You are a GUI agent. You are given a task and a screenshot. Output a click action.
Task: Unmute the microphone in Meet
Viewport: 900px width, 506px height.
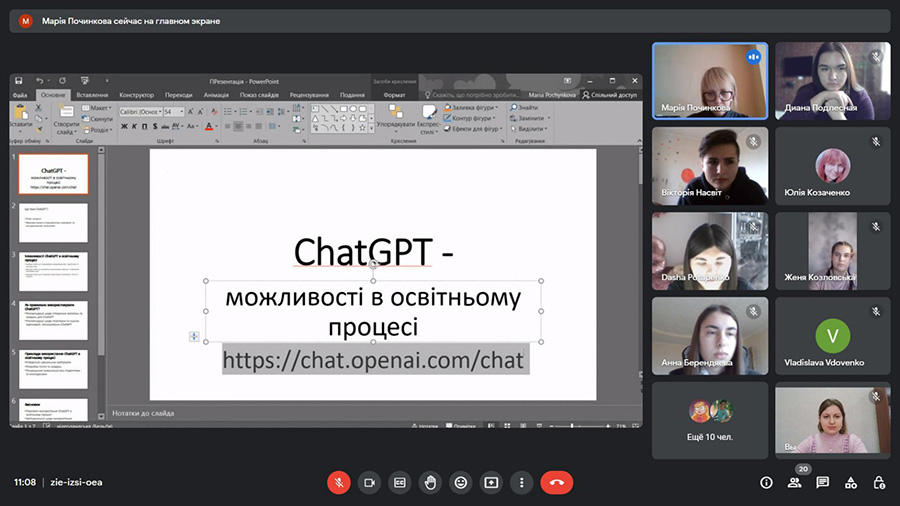tap(339, 482)
